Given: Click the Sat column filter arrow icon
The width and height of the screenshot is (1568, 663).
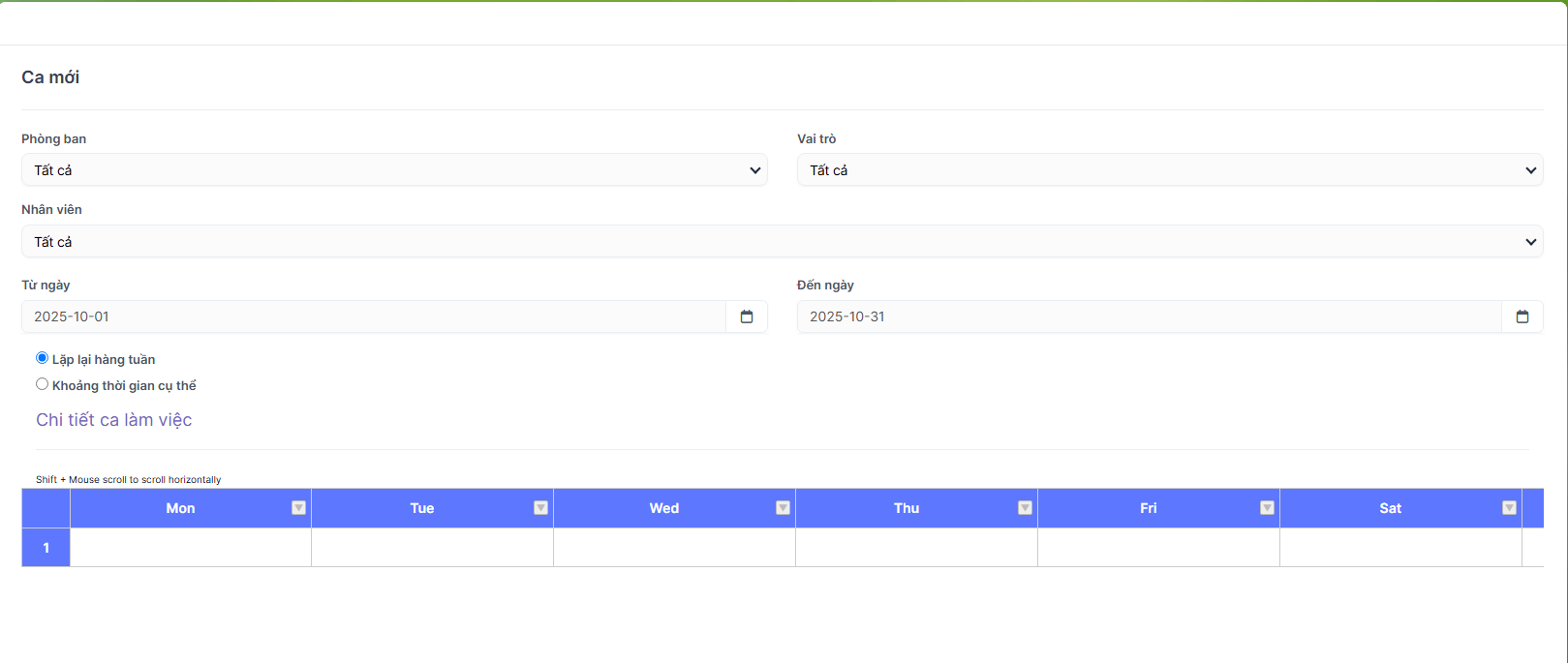Looking at the screenshot, I should (x=1509, y=508).
